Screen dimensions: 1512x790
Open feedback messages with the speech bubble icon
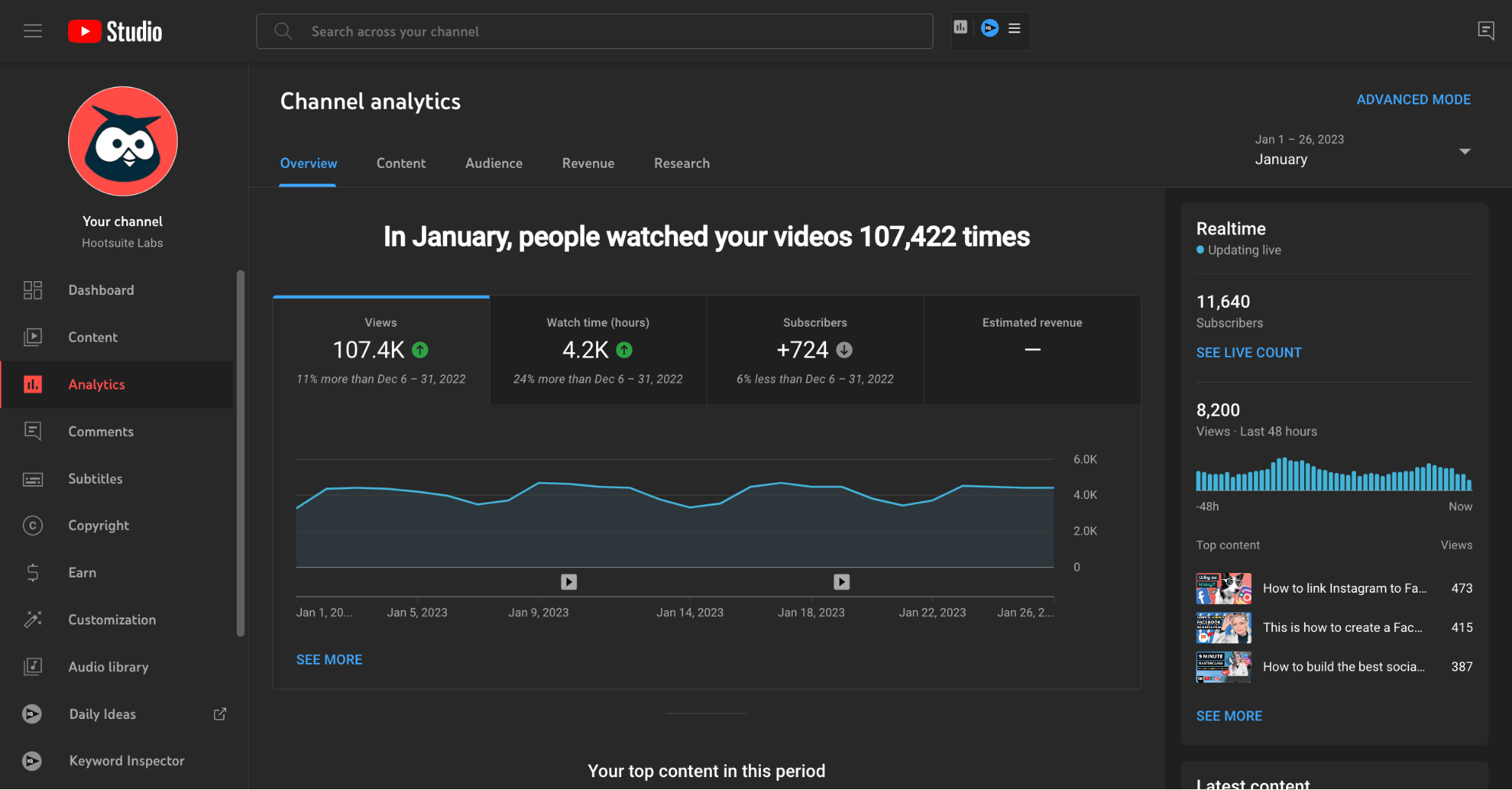pyautogui.click(x=1486, y=30)
